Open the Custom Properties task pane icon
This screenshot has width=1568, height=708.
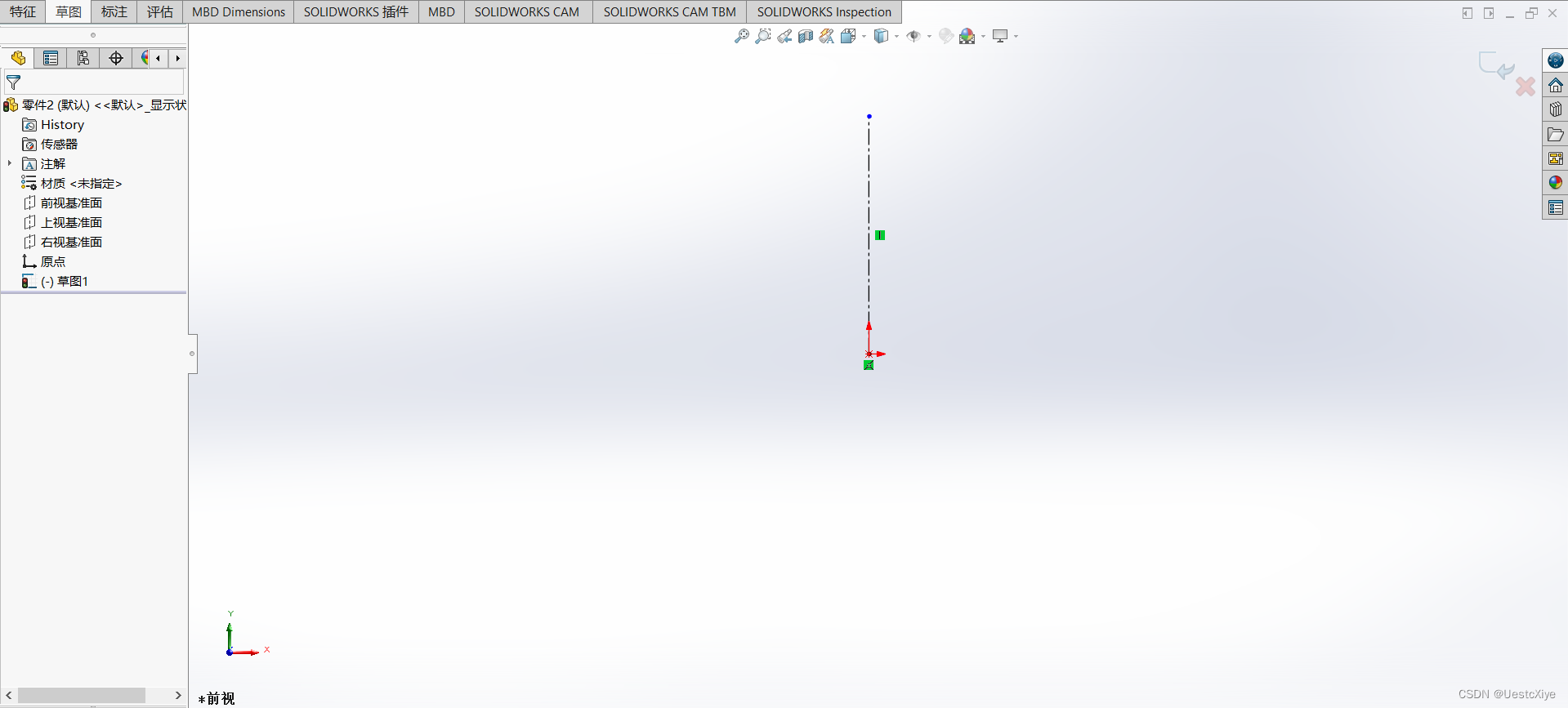pos(1555,207)
